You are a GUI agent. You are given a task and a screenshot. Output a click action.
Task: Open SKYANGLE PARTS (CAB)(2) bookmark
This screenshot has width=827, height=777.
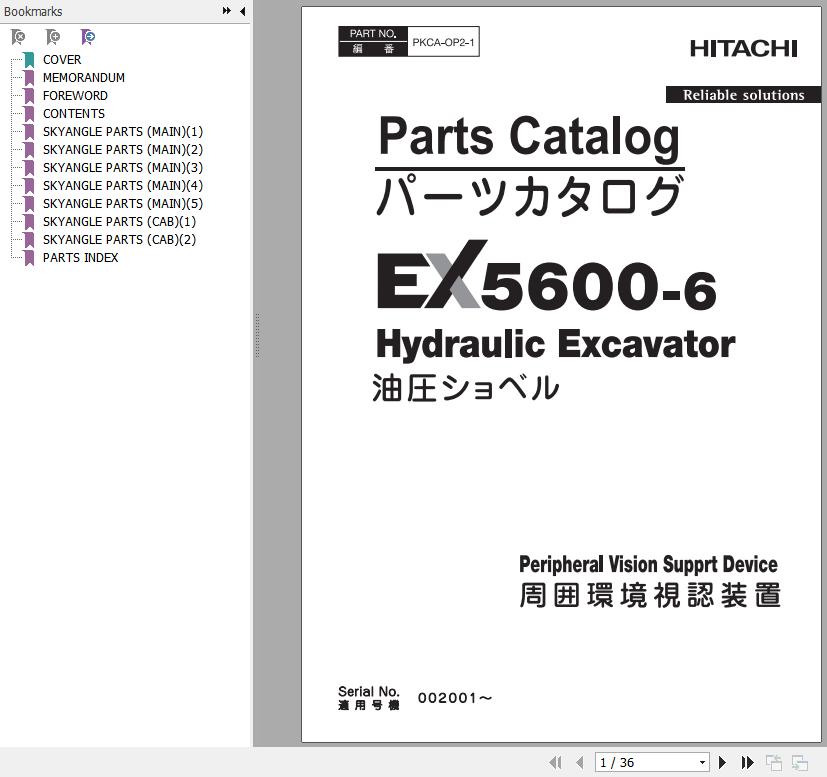coord(119,239)
